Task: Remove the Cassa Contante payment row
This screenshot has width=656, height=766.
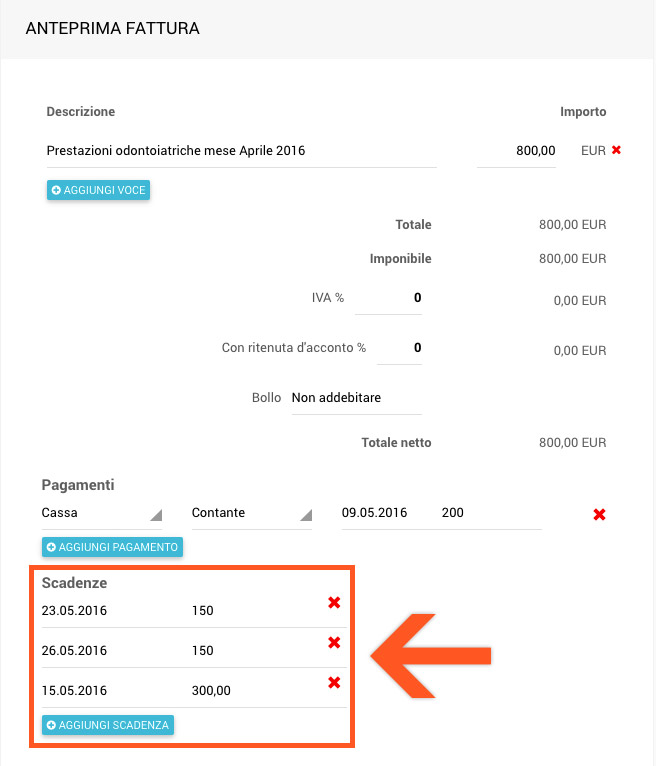Action: click(x=600, y=514)
